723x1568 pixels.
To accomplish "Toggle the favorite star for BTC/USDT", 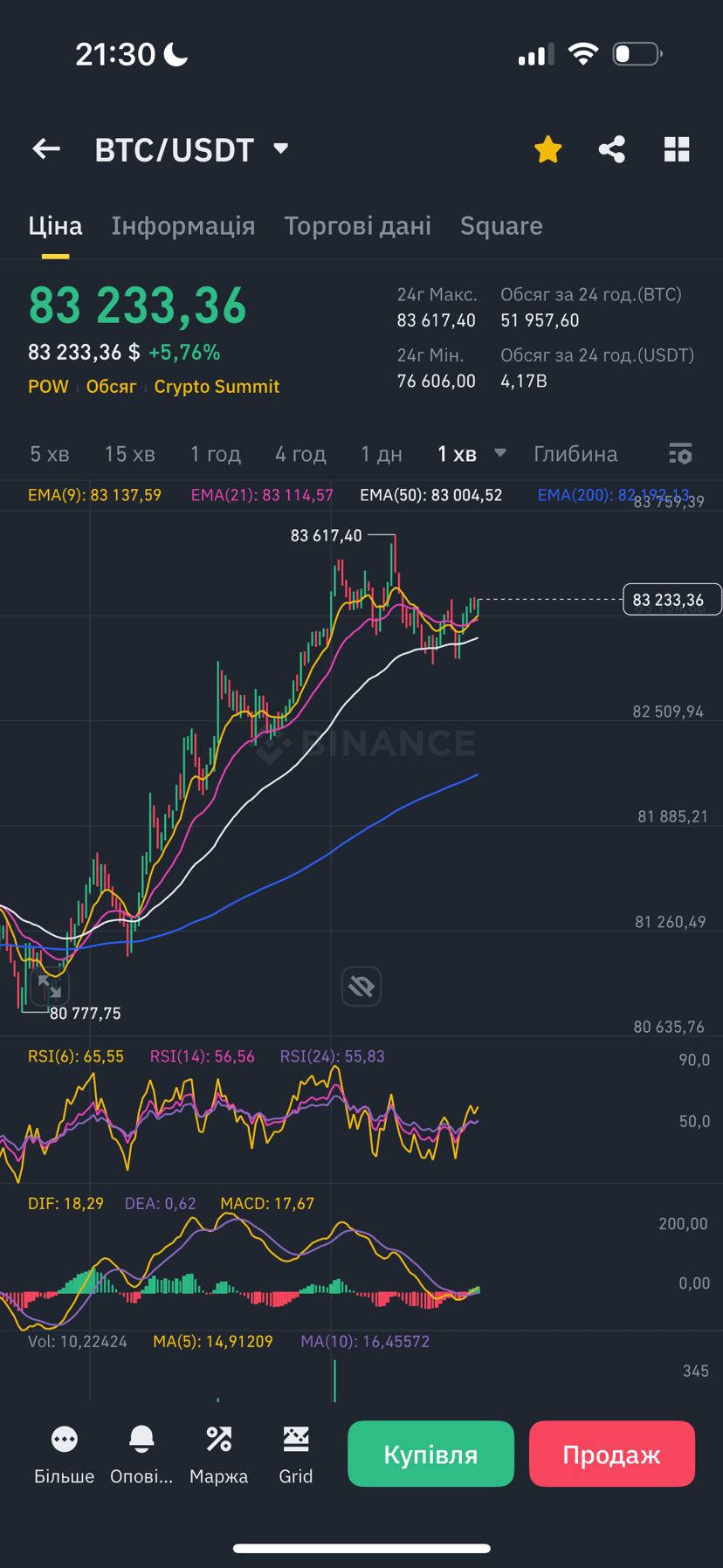I will point(548,149).
